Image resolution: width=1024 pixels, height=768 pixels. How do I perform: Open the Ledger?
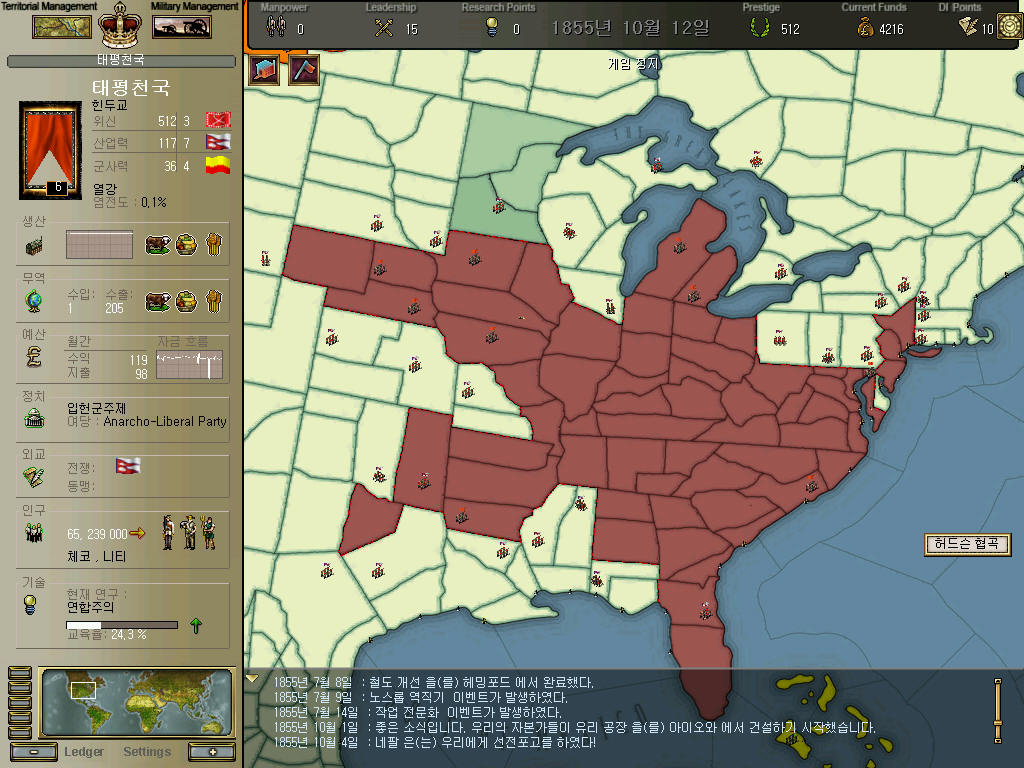84,752
